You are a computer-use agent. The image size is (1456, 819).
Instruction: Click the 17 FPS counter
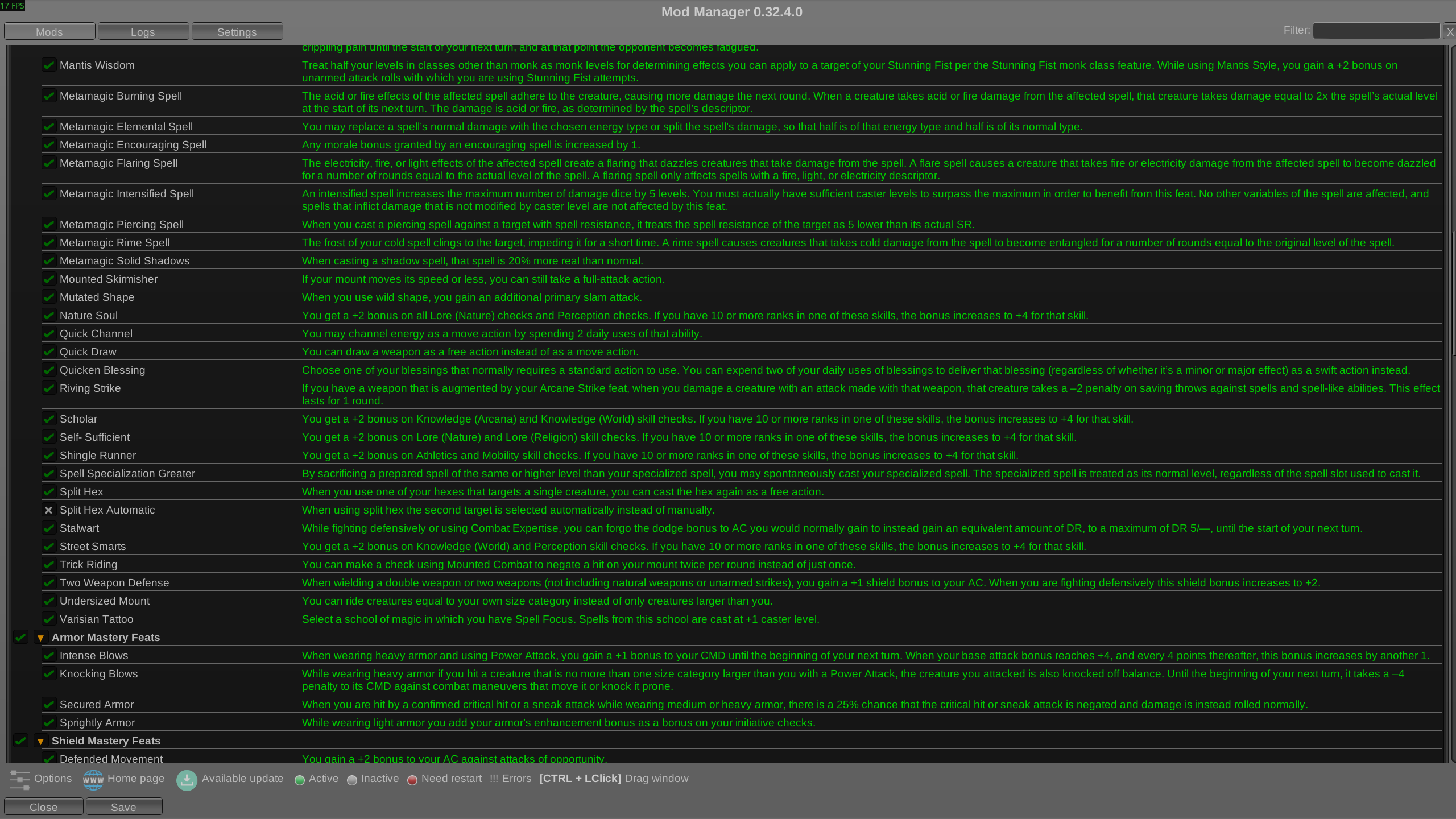(x=13, y=6)
